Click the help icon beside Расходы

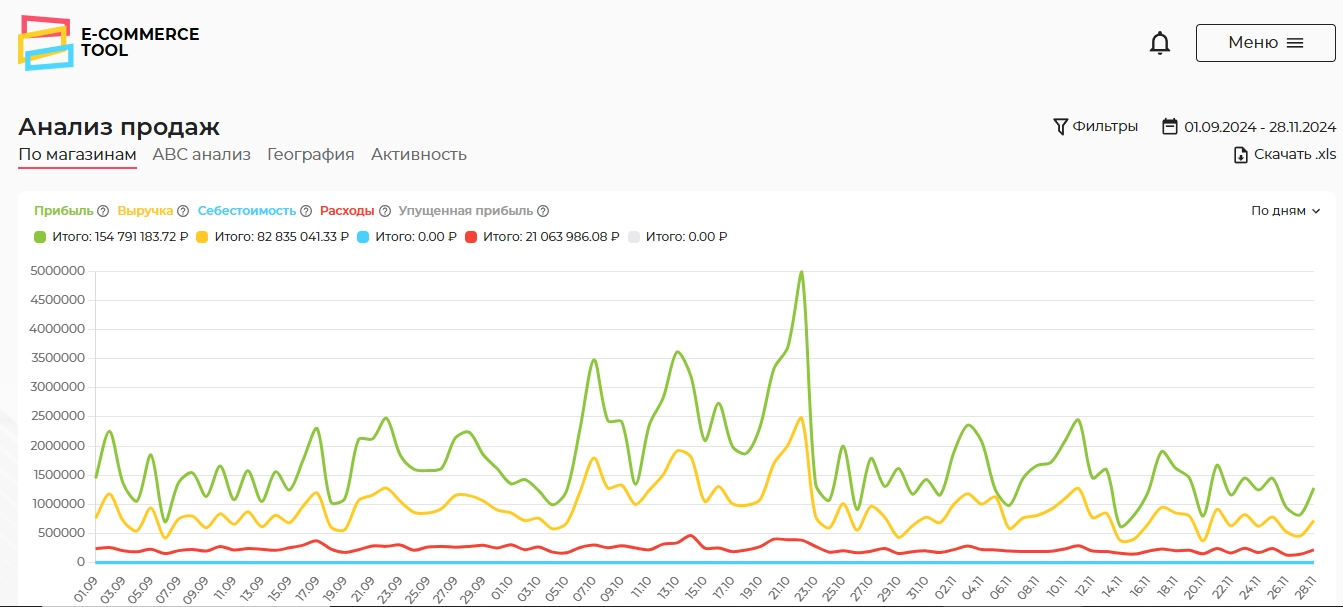coord(385,211)
